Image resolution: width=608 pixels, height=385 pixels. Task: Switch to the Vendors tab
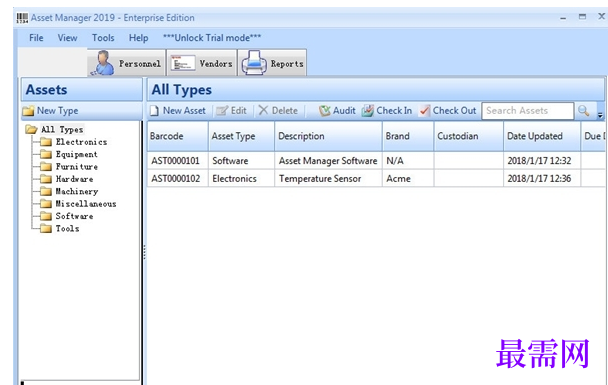[202, 63]
